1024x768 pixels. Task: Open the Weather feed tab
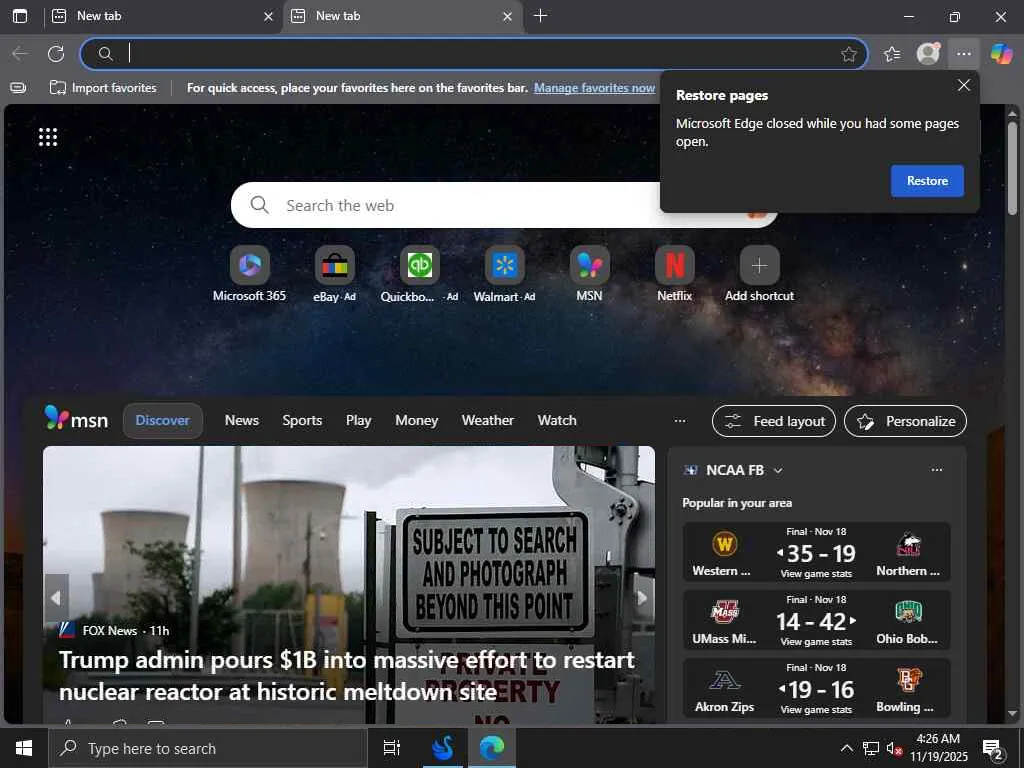tap(488, 421)
